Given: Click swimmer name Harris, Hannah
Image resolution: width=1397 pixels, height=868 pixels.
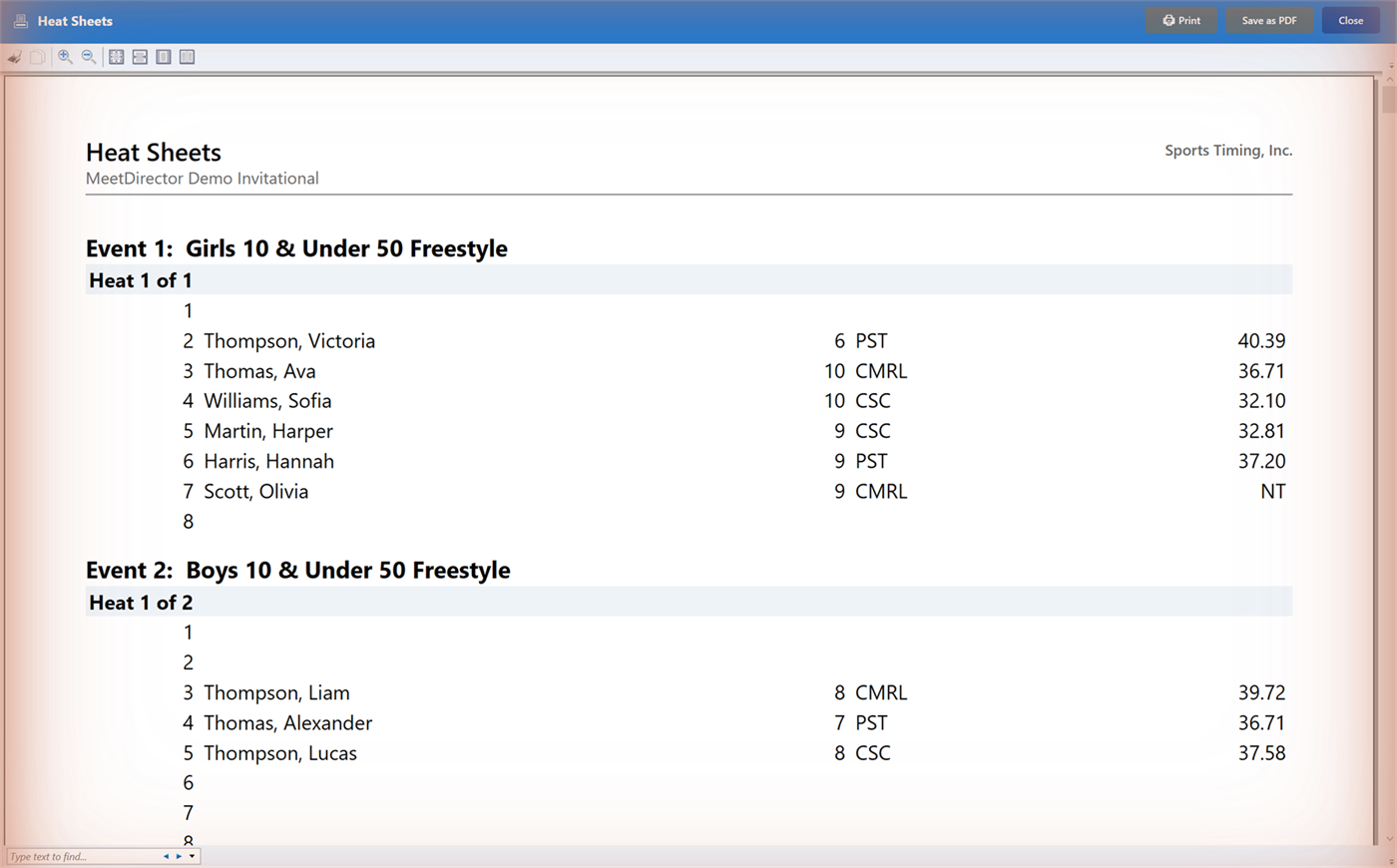Looking at the screenshot, I should [268, 461].
